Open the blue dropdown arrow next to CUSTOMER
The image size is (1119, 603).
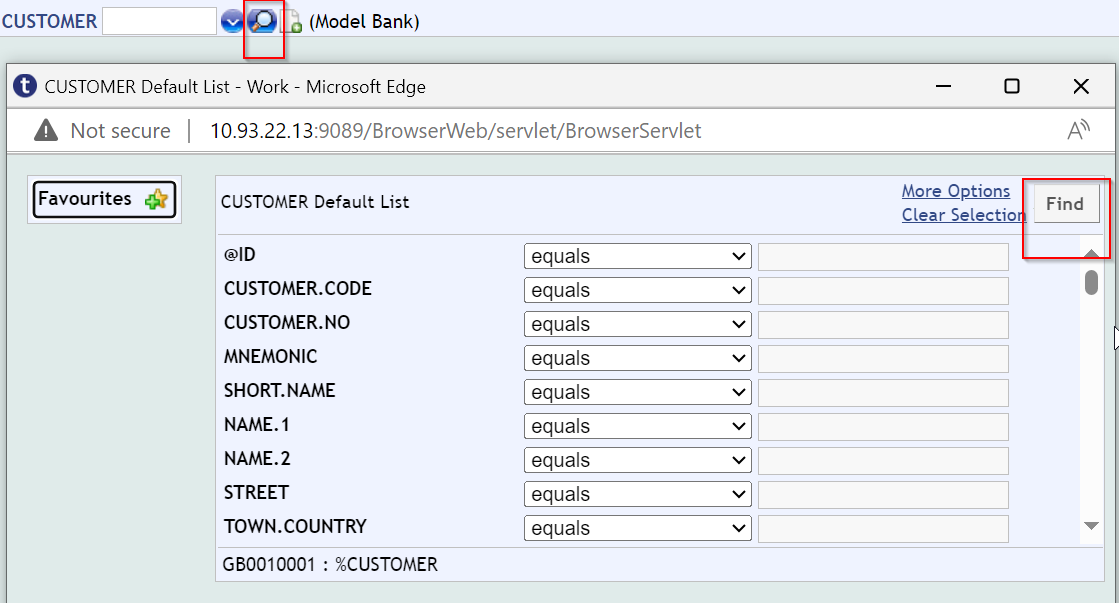(x=232, y=21)
